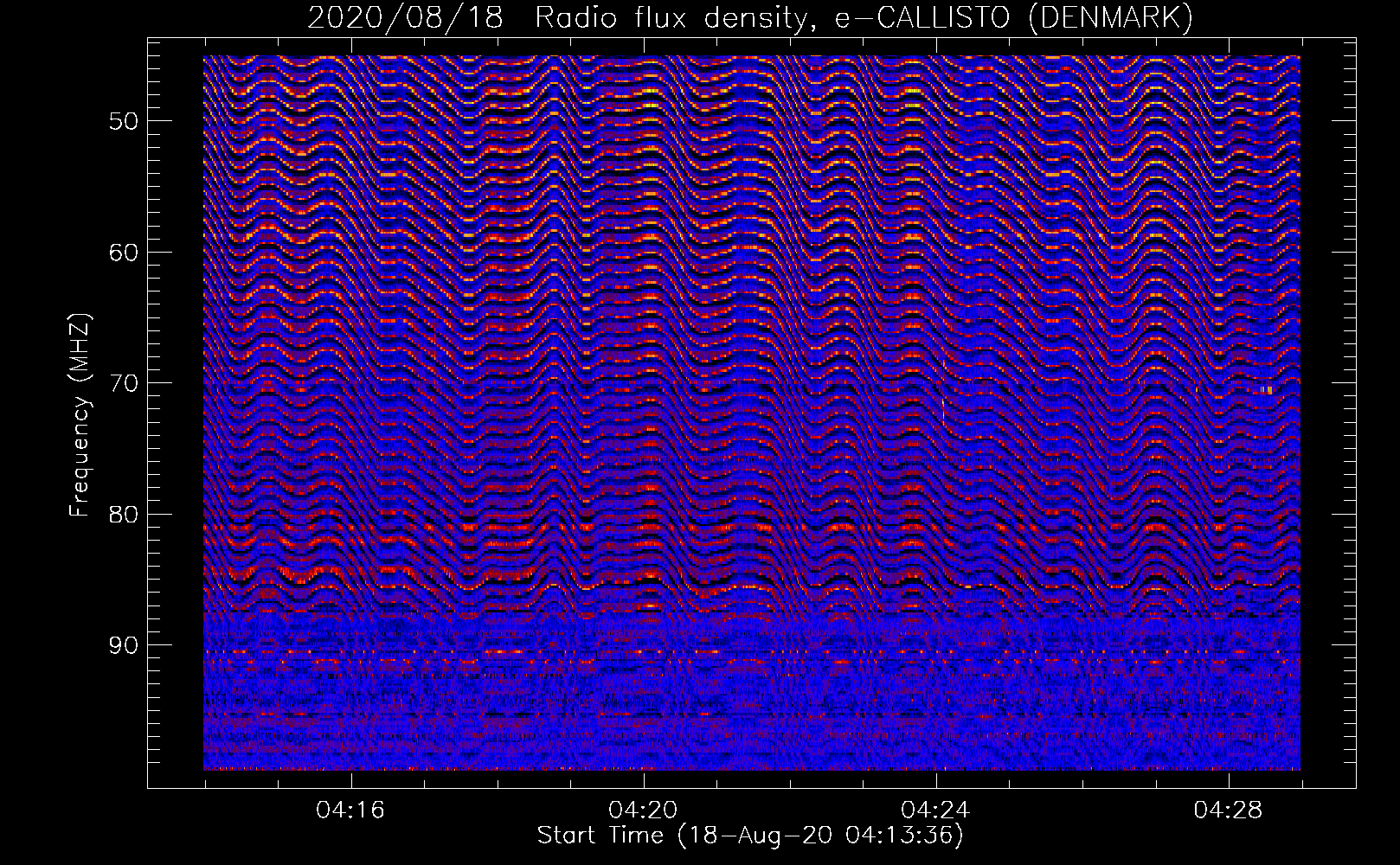Click the 04:28 time tick label
Image resolution: width=1400 pixels, height=865 pixels.
click(x=1228, y=811)
